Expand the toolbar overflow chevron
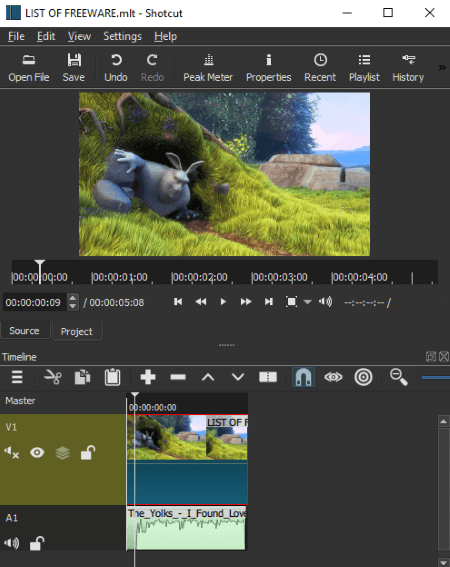Viewport: 450px width, 567px height. point(442,67)
